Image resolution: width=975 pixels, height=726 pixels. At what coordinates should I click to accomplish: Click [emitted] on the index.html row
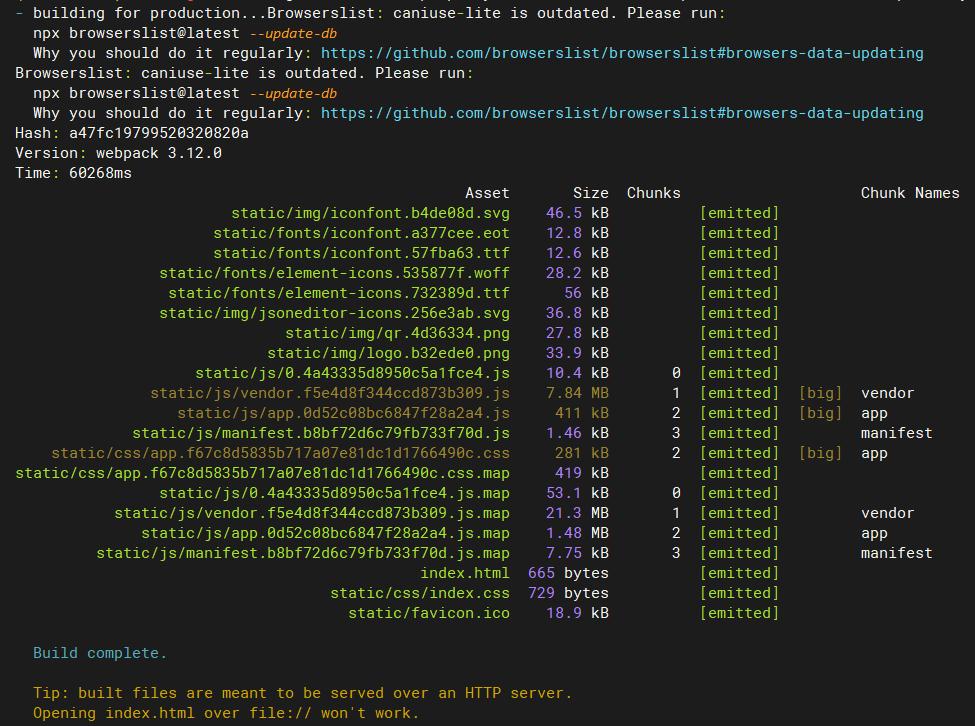(739, 572)
